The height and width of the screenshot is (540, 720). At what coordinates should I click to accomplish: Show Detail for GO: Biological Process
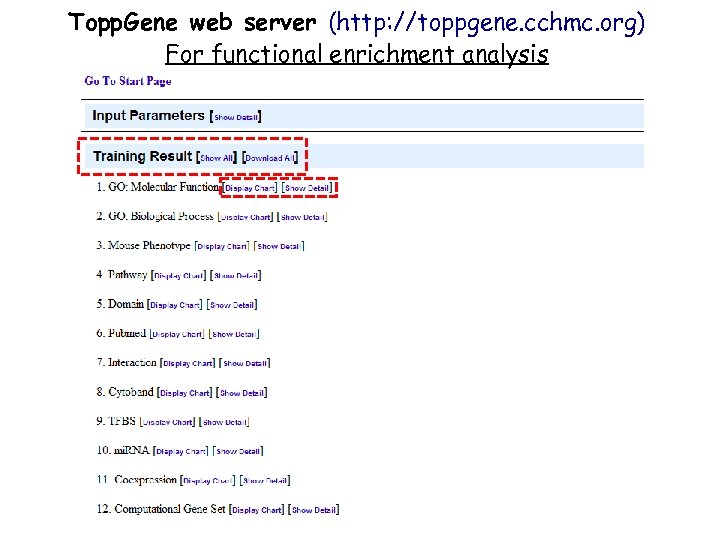303,217
